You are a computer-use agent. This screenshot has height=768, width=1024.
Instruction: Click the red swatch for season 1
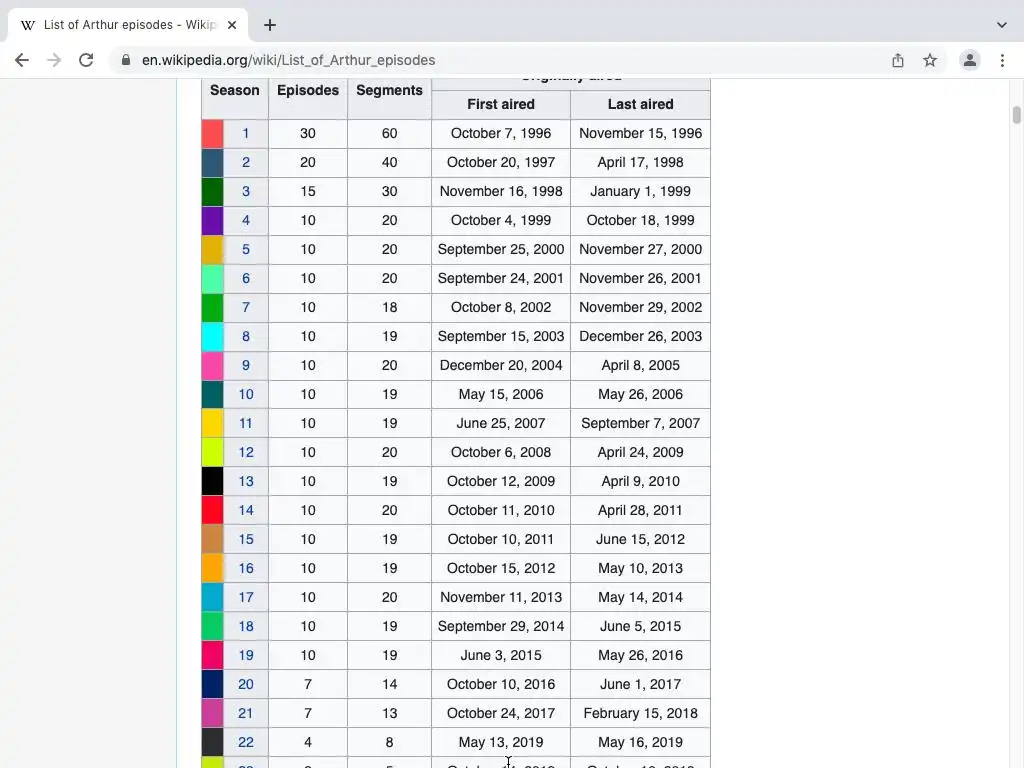point(212,133)
